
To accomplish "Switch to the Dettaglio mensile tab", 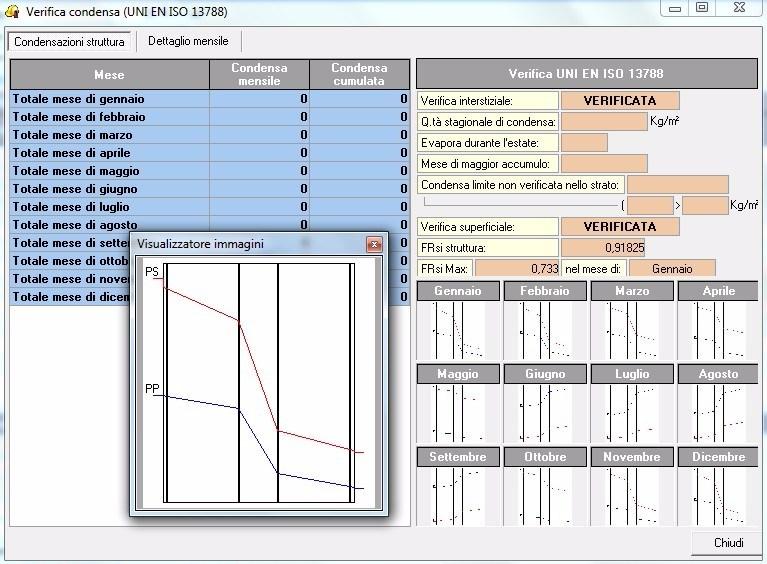I will point(188,41).
